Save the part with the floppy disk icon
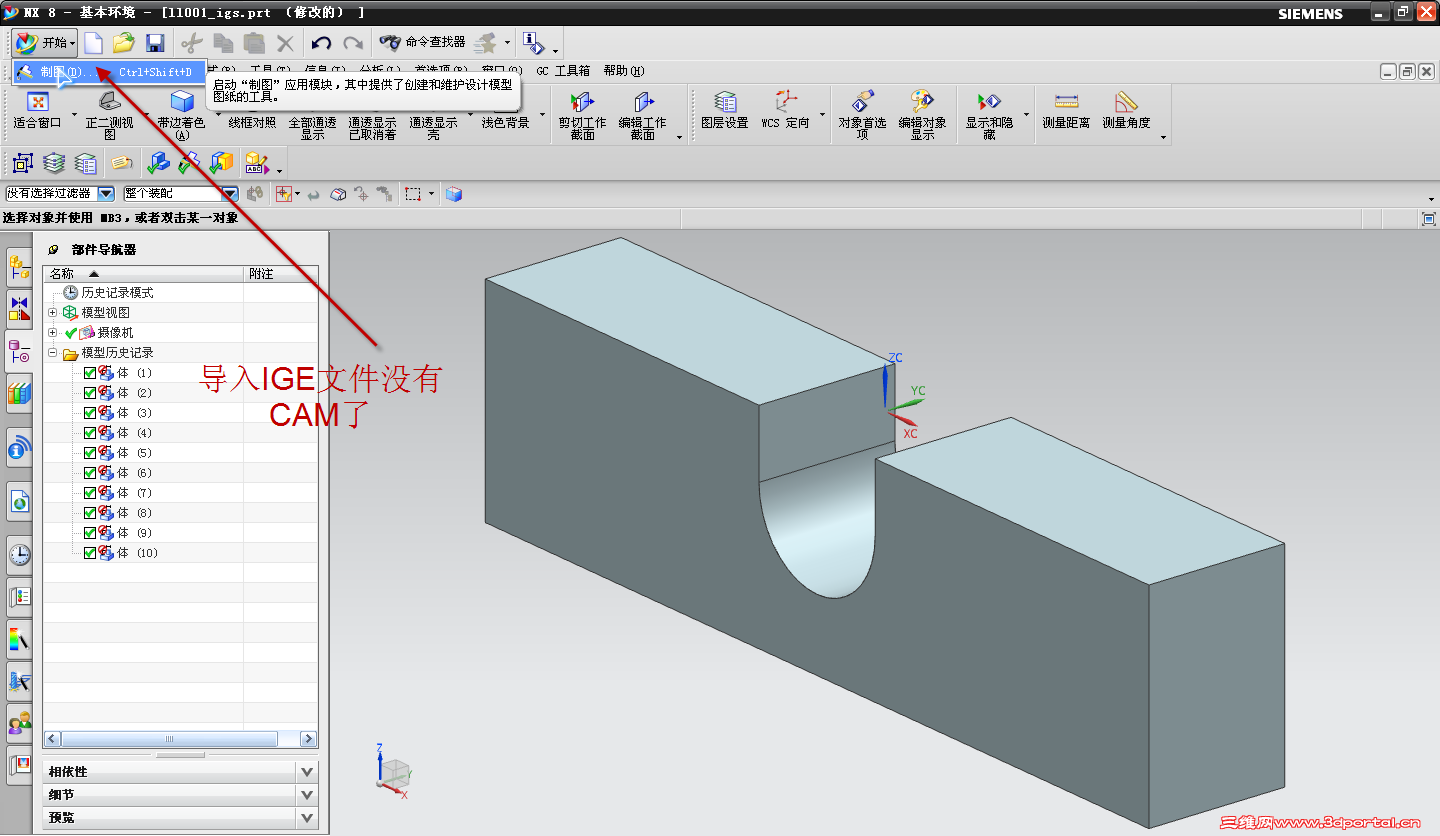This screenshot has height=836, width=1440. [x=155, y=43]
